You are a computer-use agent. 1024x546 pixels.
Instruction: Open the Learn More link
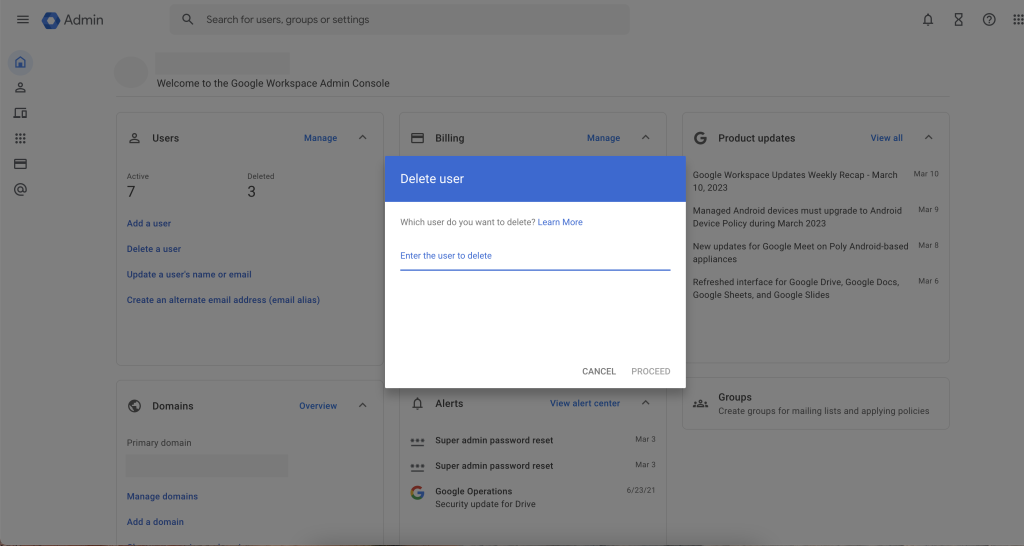(x=560, y=222)
